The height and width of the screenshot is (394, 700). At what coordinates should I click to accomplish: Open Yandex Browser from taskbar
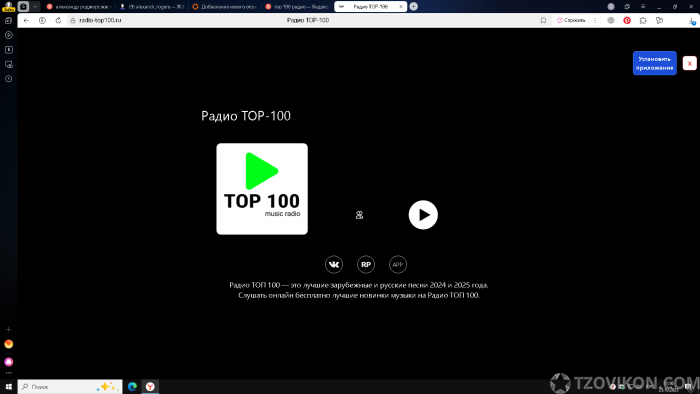[x=150, y=387]
